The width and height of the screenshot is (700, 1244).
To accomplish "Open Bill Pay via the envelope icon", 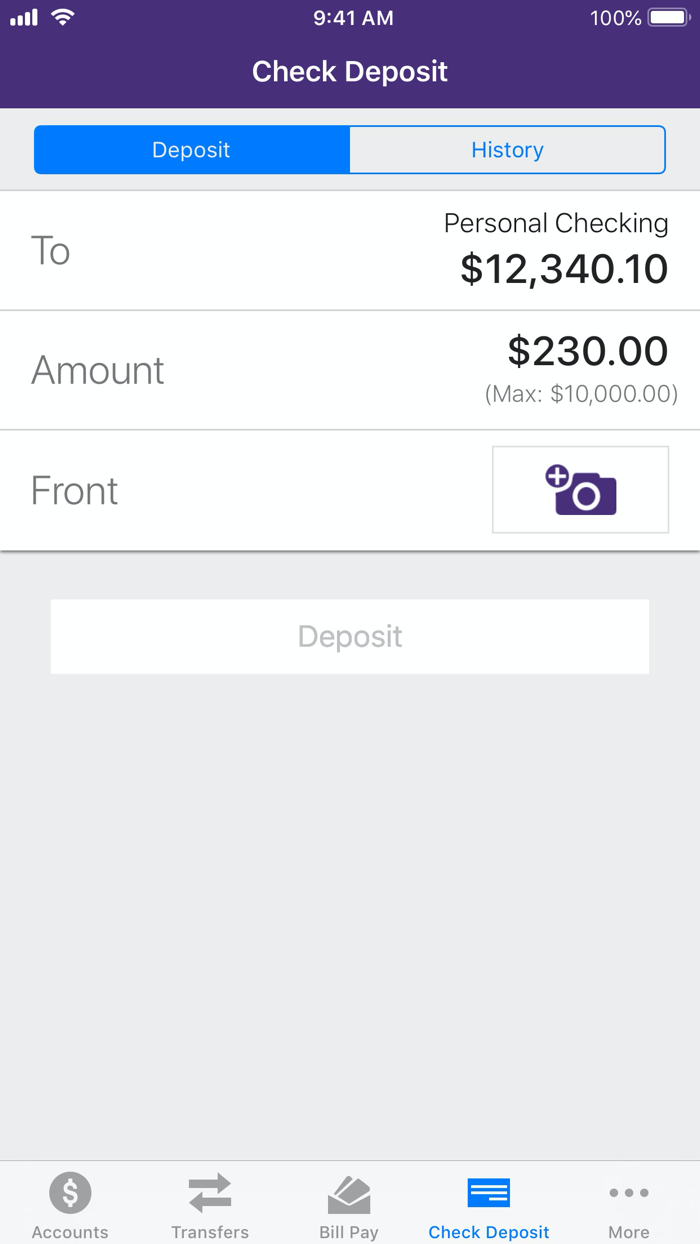I will [349, 1192].
